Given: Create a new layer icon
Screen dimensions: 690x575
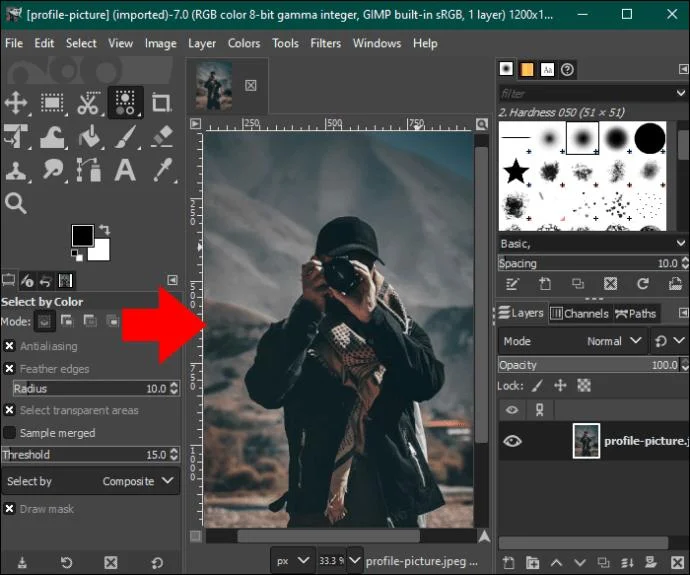Looking at the screenshot, I should tap(509, 562).
